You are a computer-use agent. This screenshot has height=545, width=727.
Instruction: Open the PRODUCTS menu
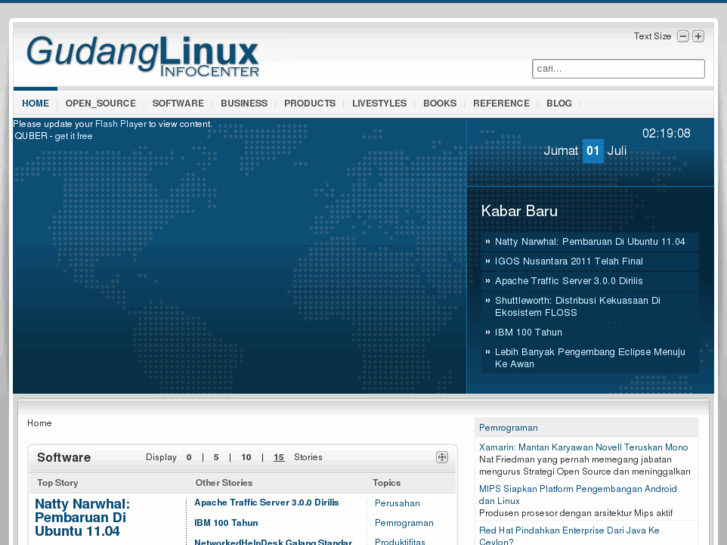coord(310,103)
